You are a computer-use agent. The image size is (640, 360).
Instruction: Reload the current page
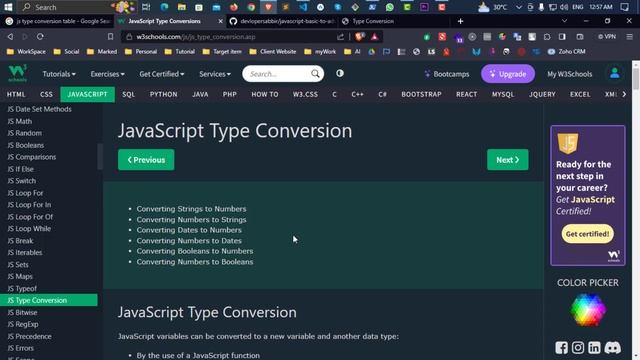tap(40, 37)
